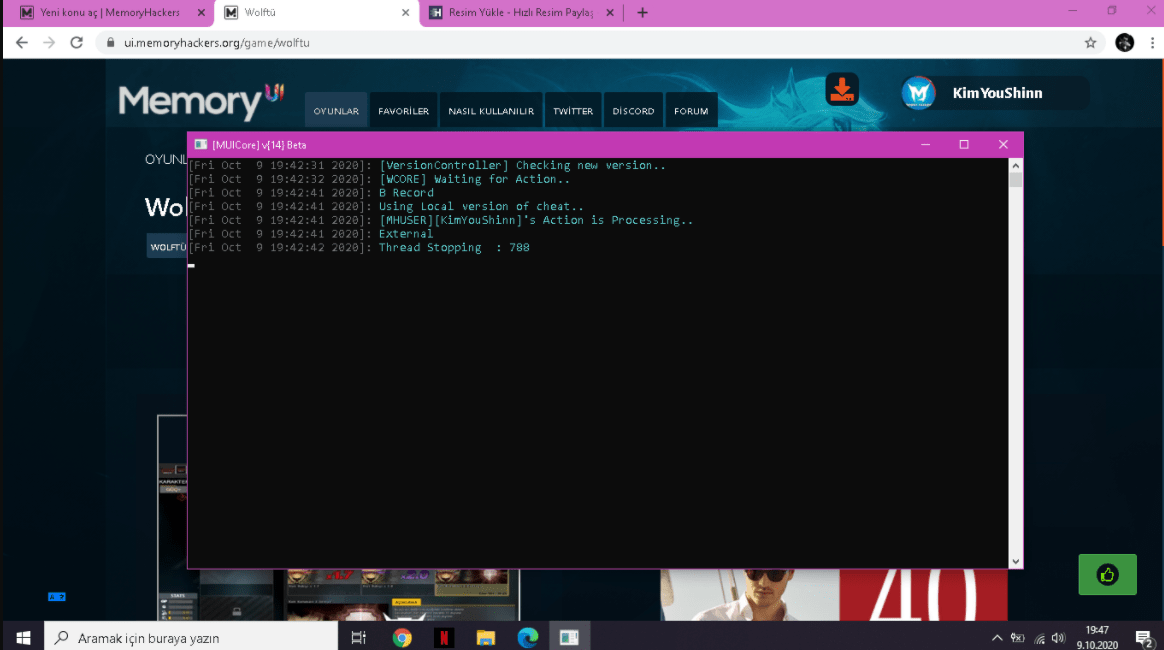Open the FORUM menu link
This screenshot has height=650, width=1164.
pos(691,111)
